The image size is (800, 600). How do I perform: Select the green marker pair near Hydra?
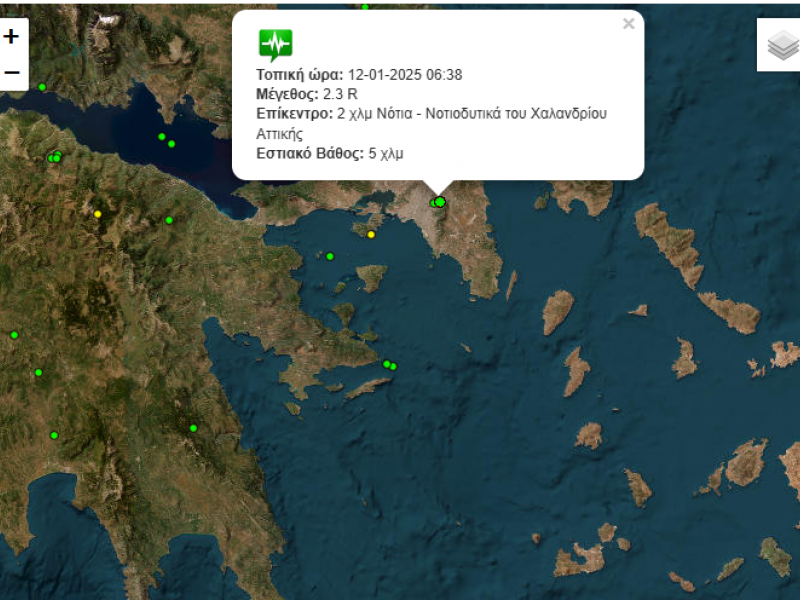(x=390, y=365)
